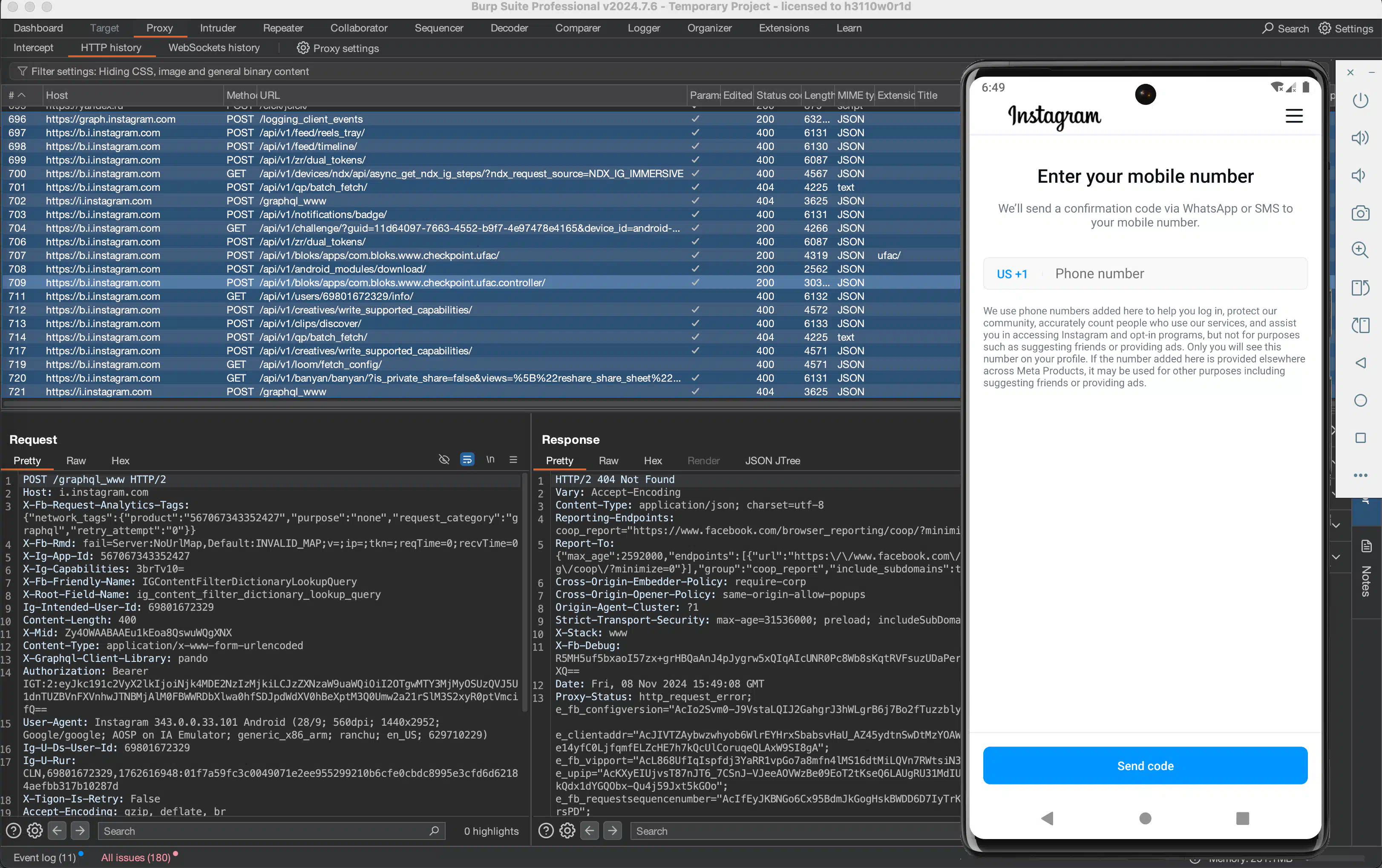Viewport: 1382px width, 868px height.
Task: Click the emulator rotate right icon
Action: click(x=1360, y=325)
